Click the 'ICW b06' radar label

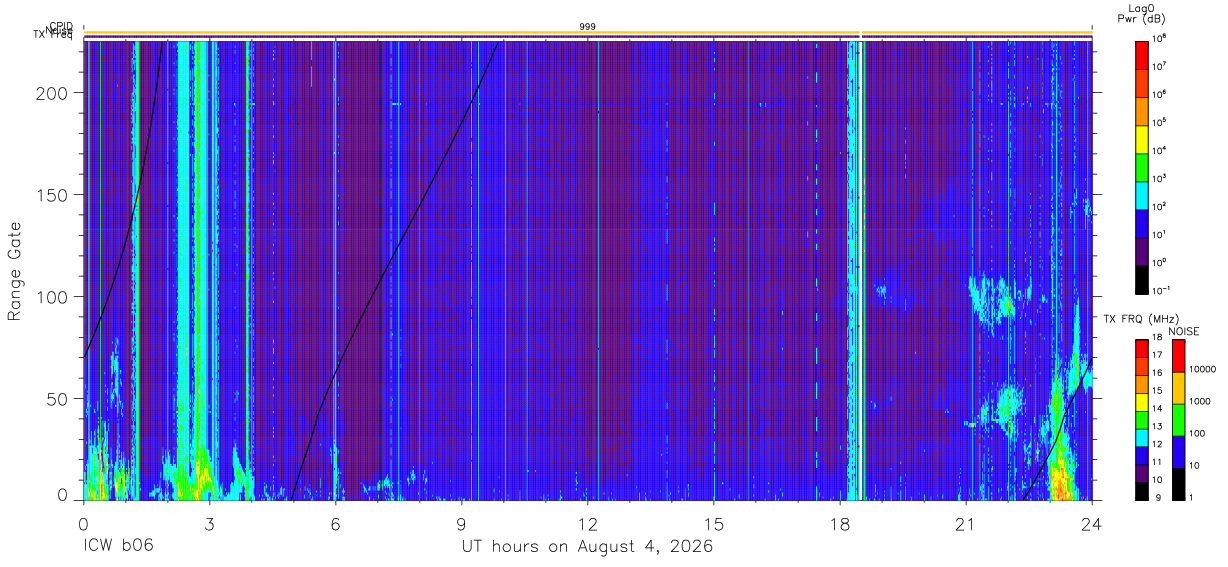pos(118,547)
